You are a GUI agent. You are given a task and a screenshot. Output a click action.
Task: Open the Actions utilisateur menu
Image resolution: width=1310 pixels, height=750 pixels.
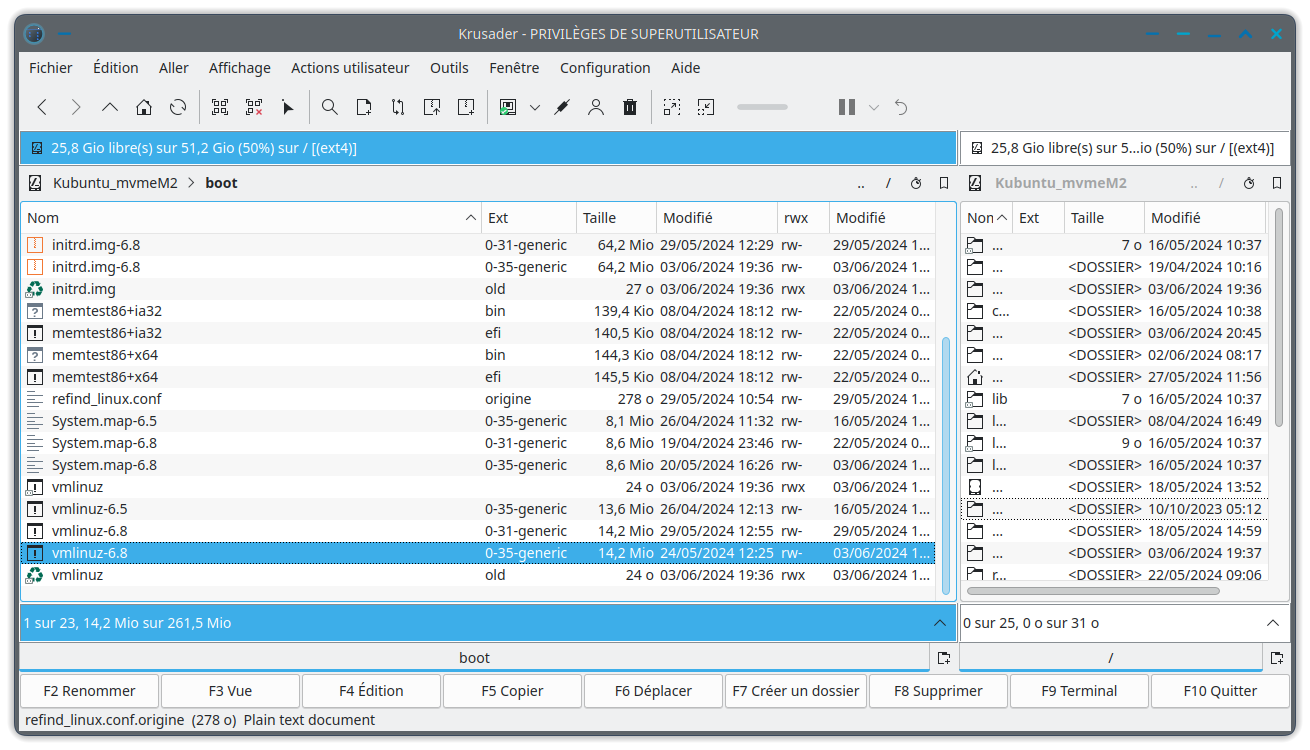coord(350,68)
